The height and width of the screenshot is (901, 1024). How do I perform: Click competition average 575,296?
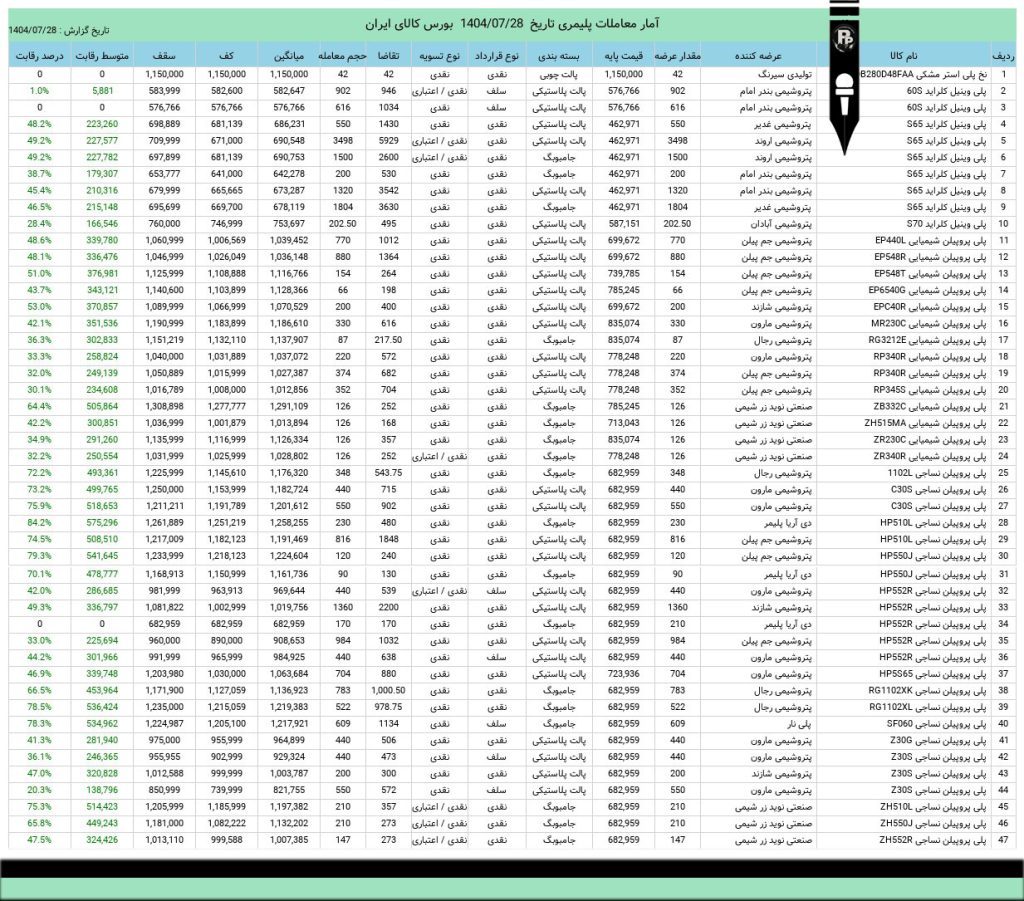point(103,522)
